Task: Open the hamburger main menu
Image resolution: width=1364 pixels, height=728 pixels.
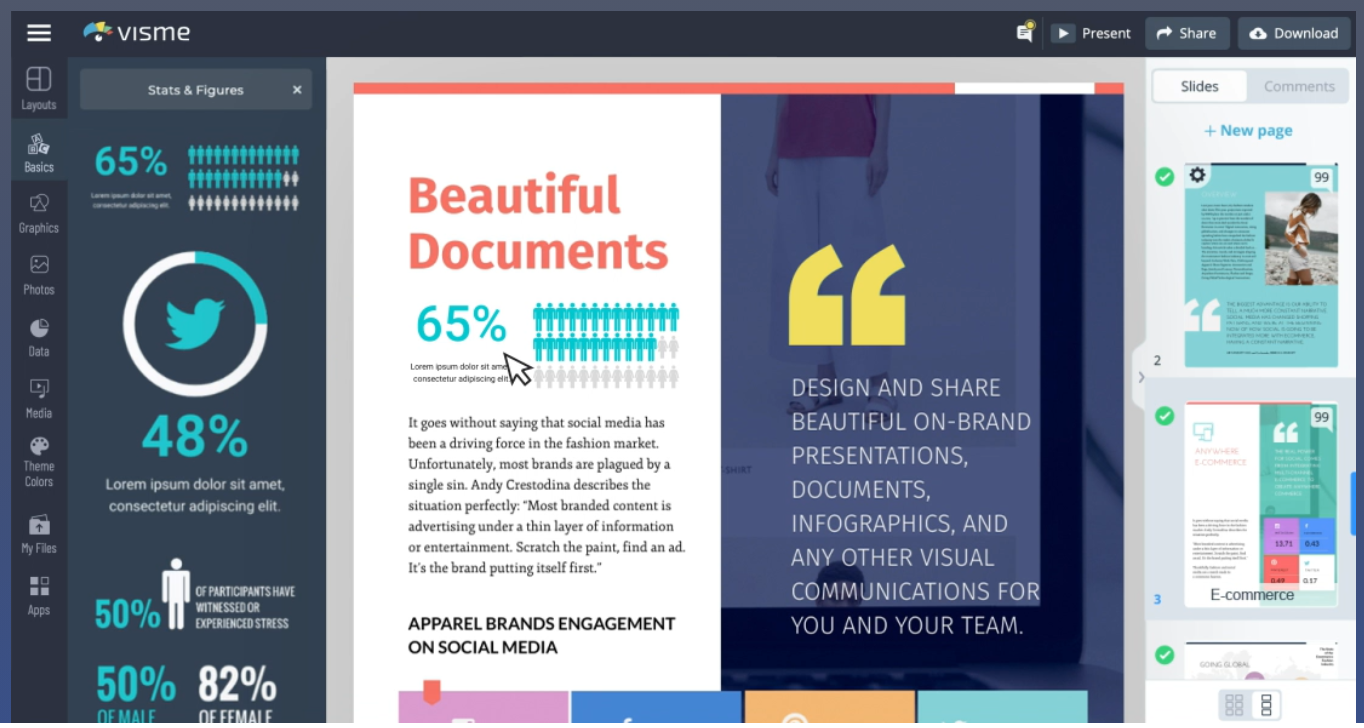Action: pyautogui.click(x=38, y=32)
